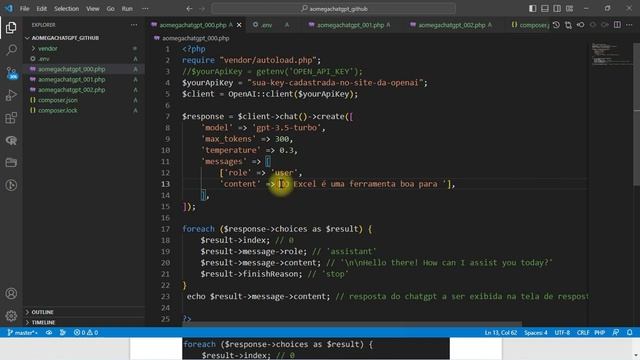This screenshot has width=640, height=360.
Task: Click Ln 13, Col 62 in status bar
Action: tap(501, 333)
